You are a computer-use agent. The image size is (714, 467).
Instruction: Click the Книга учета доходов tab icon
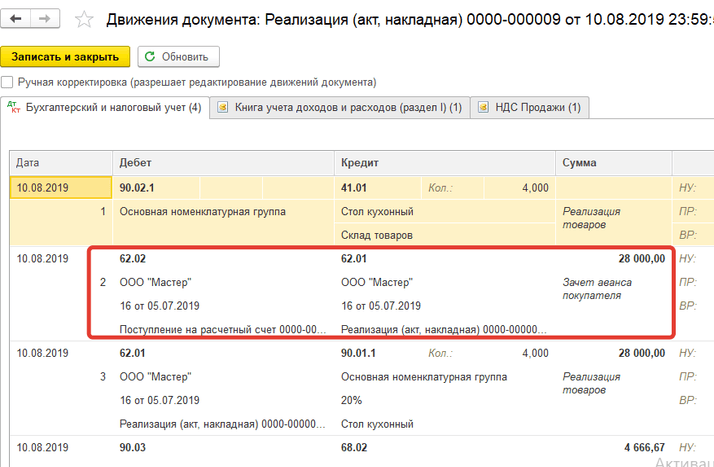(224, 107)
